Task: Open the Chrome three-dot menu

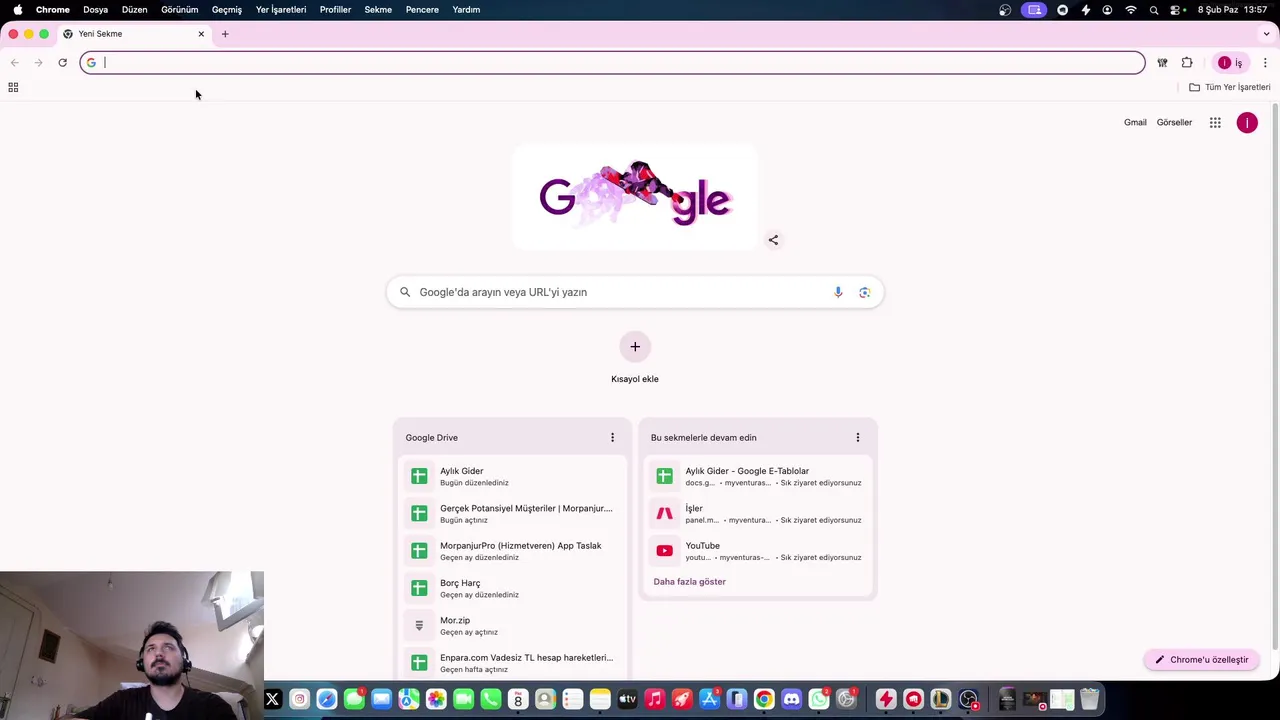Action: point(1265,62)
